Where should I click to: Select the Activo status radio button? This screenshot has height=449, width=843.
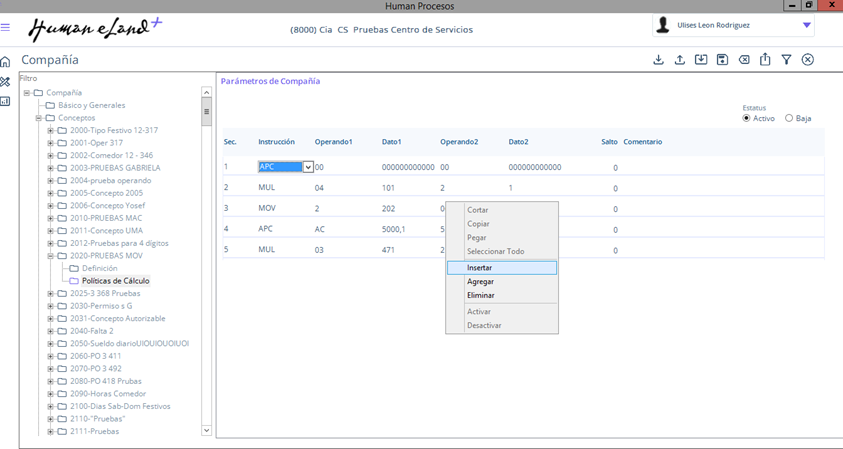coord(746,118)
